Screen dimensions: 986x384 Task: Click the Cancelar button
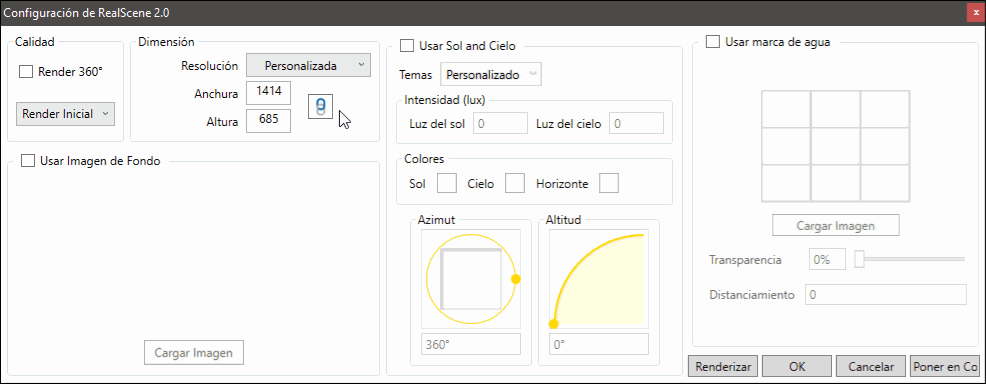click(x=872, y=366)
